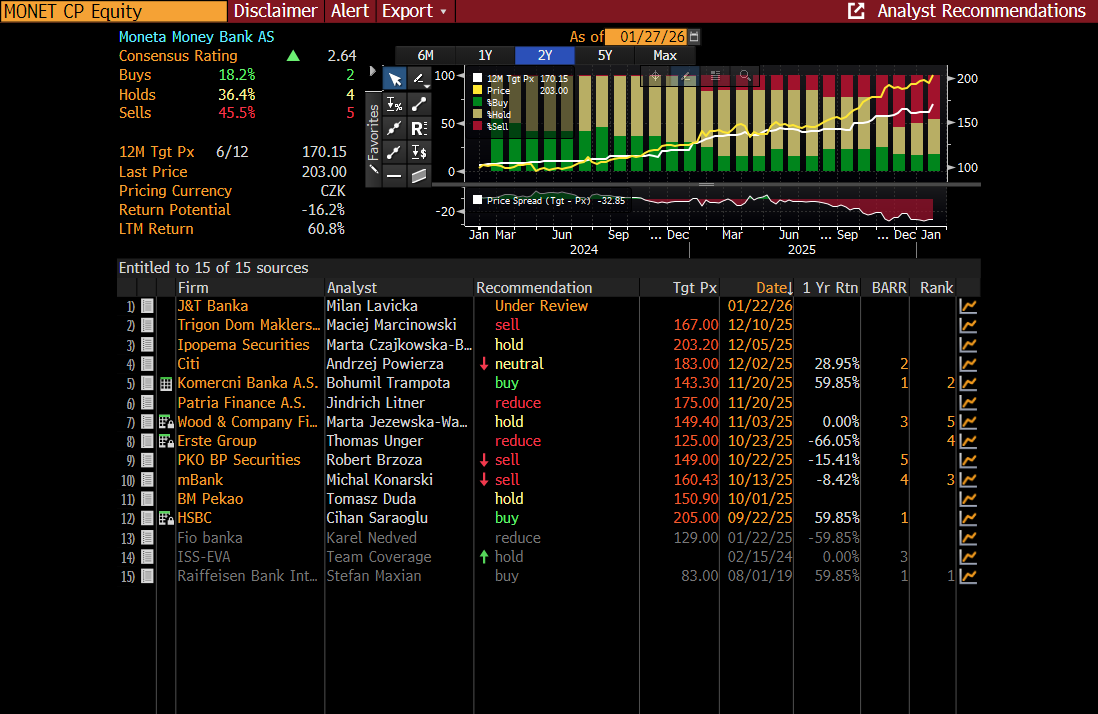Select the 2Y chart range tab
The height and width of the screenshot is (714, 1098).
(x=545, y=55)
